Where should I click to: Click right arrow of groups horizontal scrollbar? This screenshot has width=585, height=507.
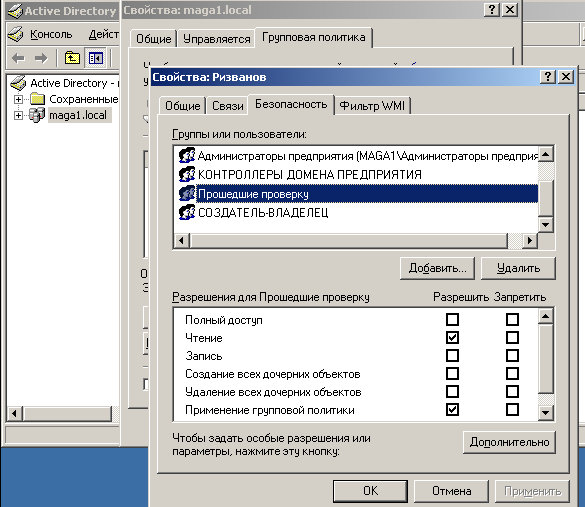pos(530,241)
